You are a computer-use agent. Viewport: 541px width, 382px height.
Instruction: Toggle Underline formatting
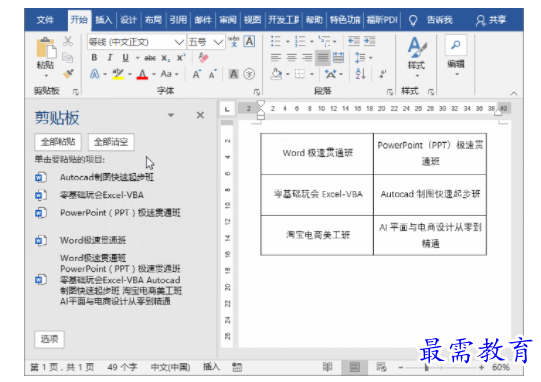click(126, 58)
